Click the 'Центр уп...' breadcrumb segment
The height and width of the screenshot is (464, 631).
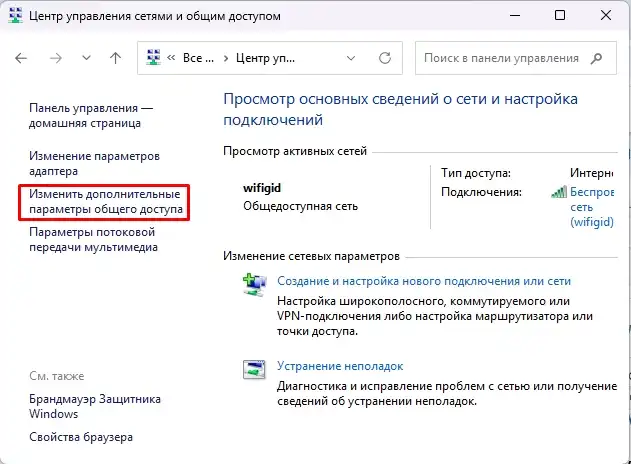[265, 58]
